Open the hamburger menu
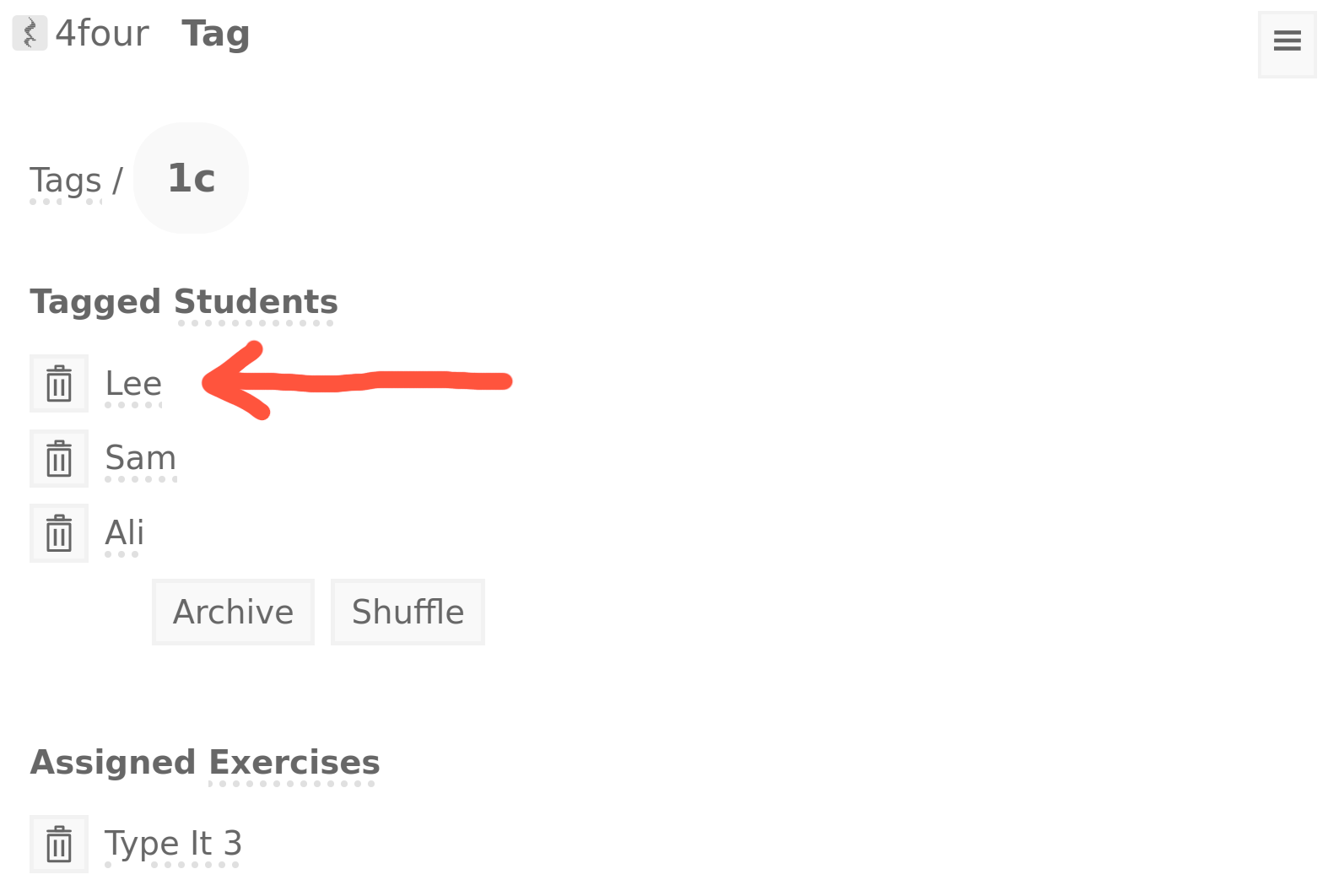 [1287, 42]
